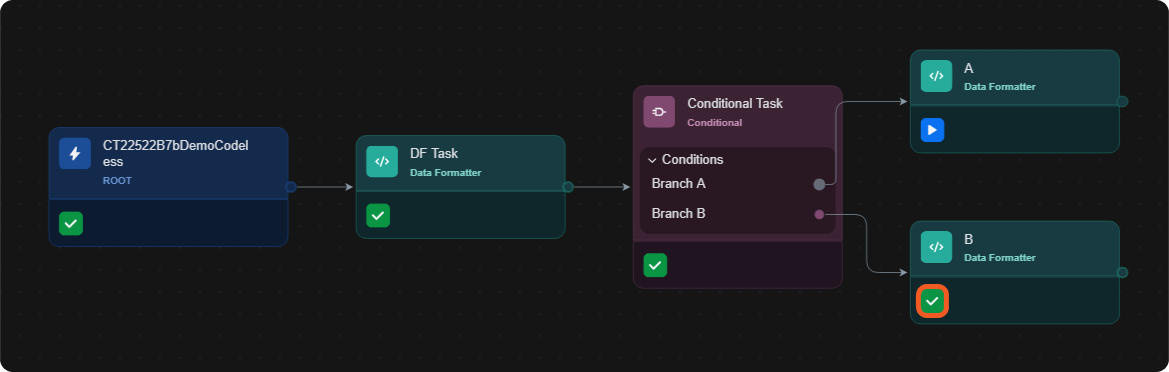1169x372 pixels.
Task: Click the Data Formatter label under DF Task
Action: [x=446, y=173]
